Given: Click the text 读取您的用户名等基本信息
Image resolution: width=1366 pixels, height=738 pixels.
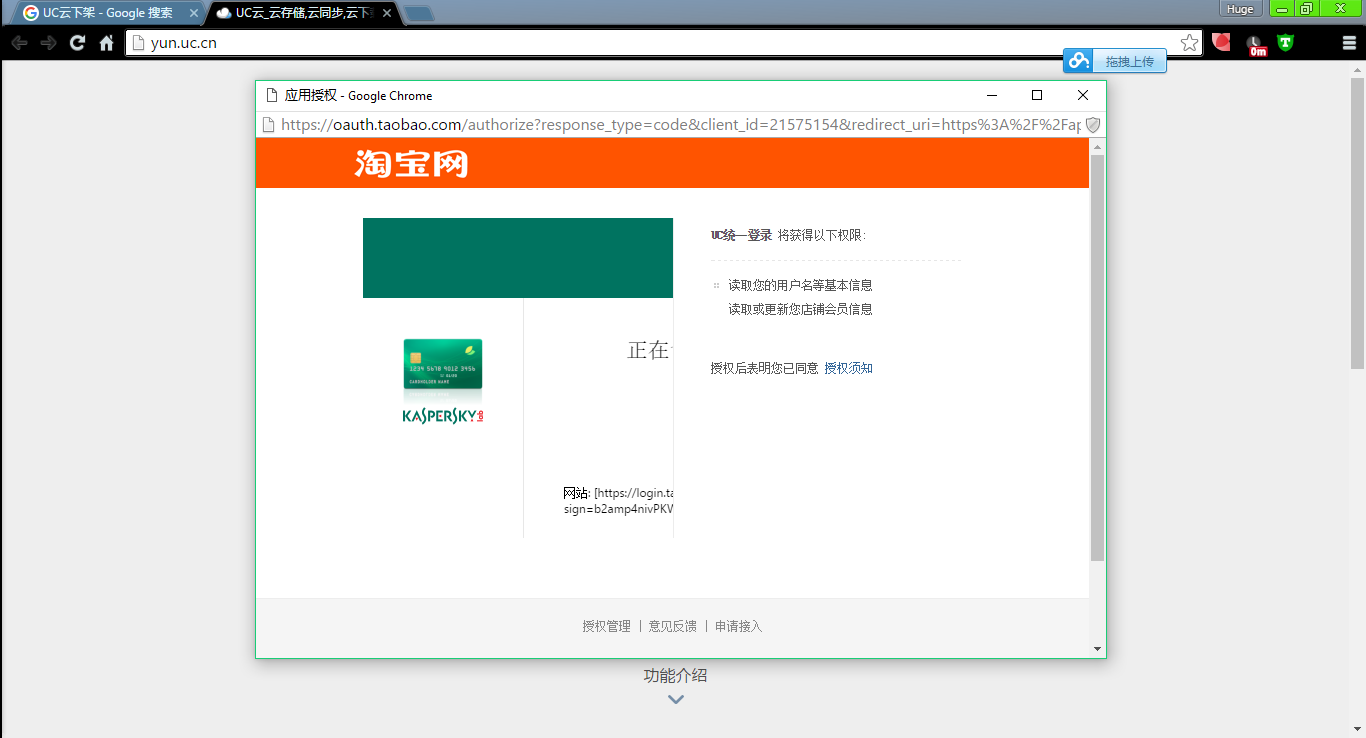Looking at the screenshot, I should coord(800,285).
